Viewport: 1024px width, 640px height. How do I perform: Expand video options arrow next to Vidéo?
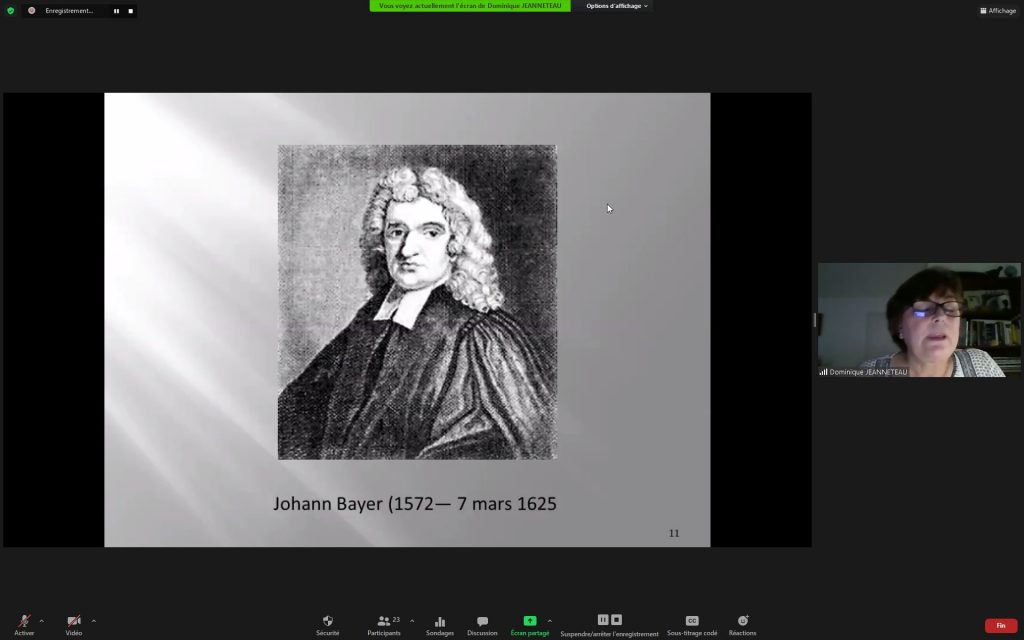93,620
